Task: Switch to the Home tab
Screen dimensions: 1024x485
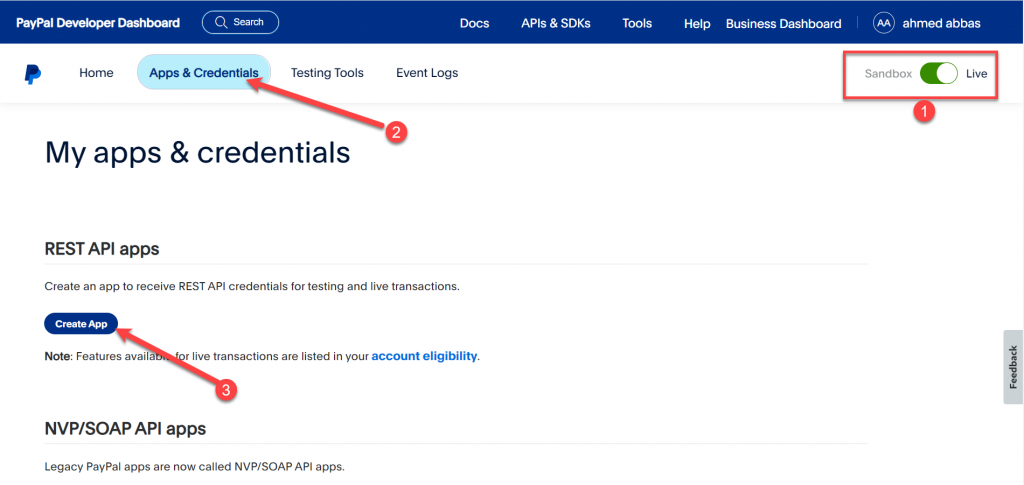Action: [x=96, y=73]
